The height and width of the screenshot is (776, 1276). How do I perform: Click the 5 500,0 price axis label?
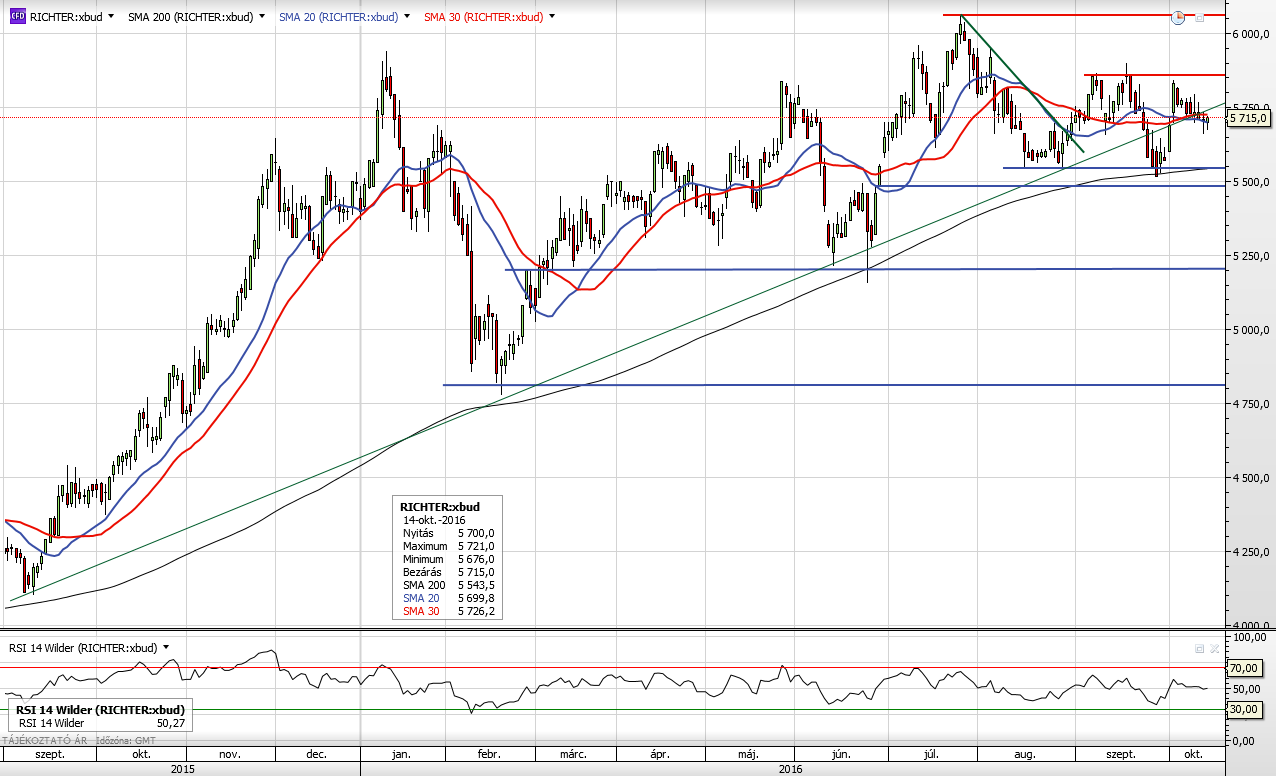click(1249, 182)
